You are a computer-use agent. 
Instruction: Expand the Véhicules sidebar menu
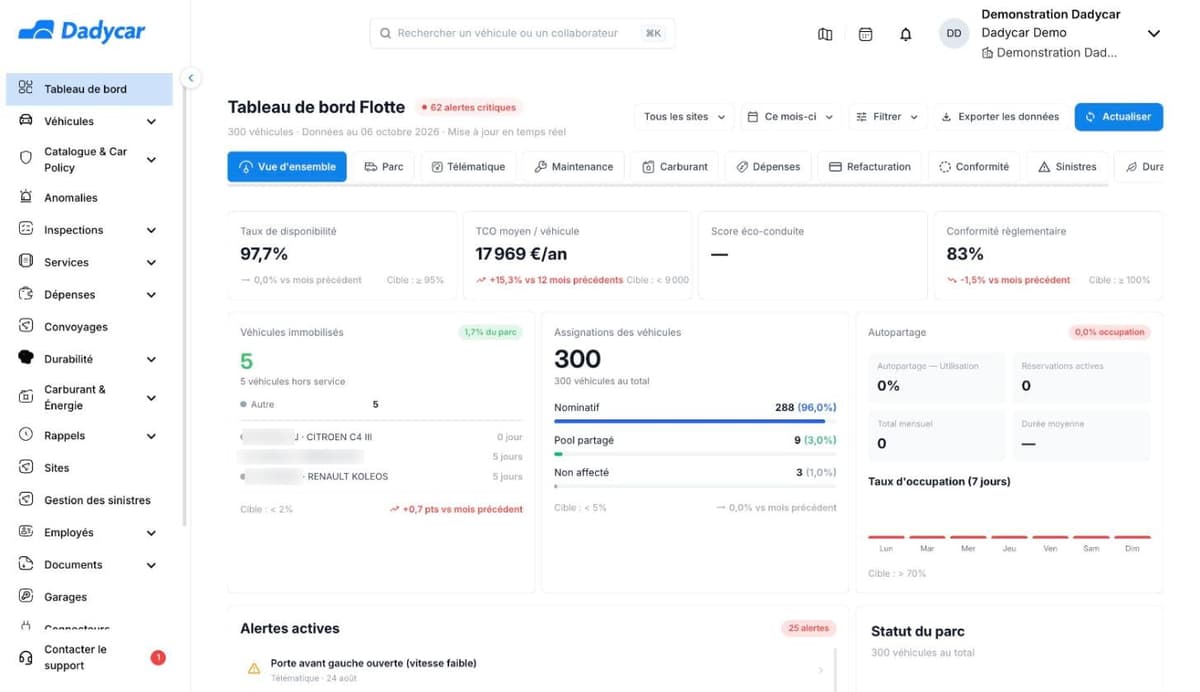click(x=151, y=122)
